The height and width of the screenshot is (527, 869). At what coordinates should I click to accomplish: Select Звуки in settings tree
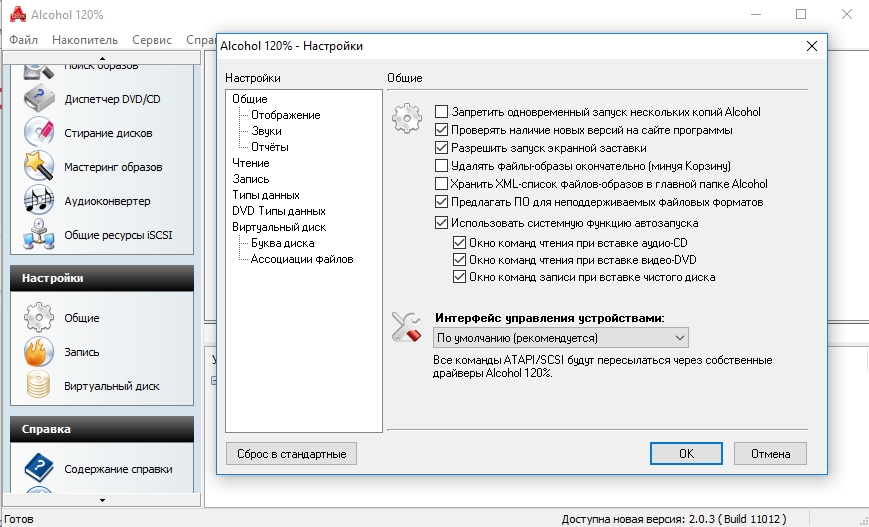pos(266,131)
